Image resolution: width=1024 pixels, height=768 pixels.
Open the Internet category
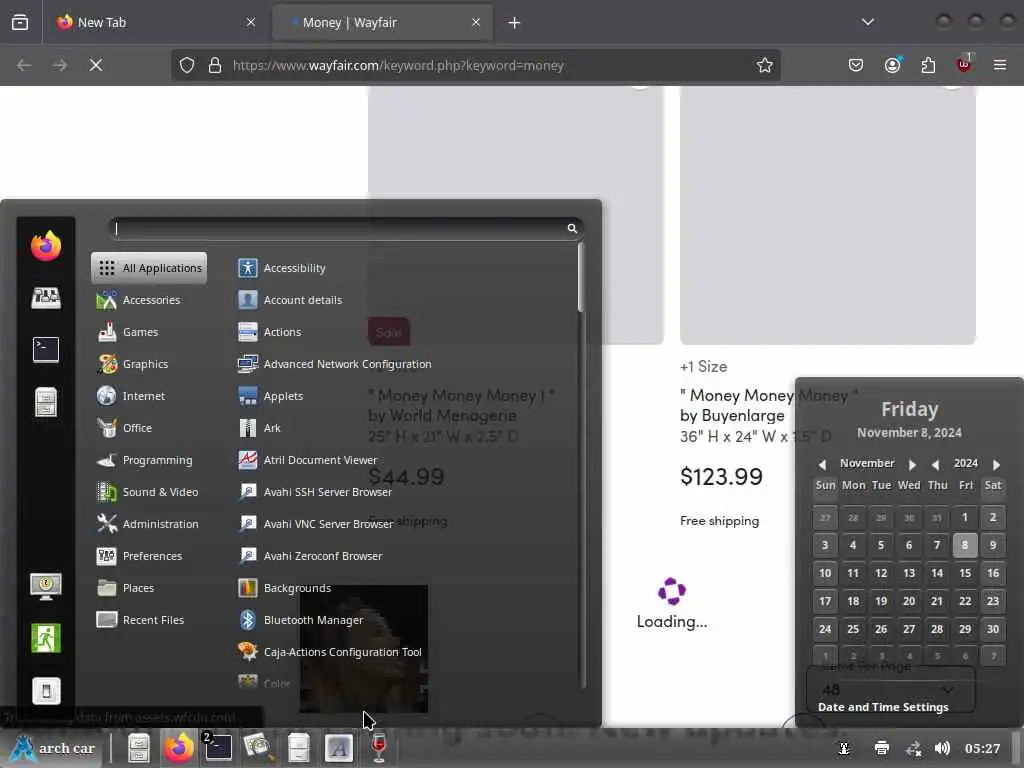click(x=150, y=396)
